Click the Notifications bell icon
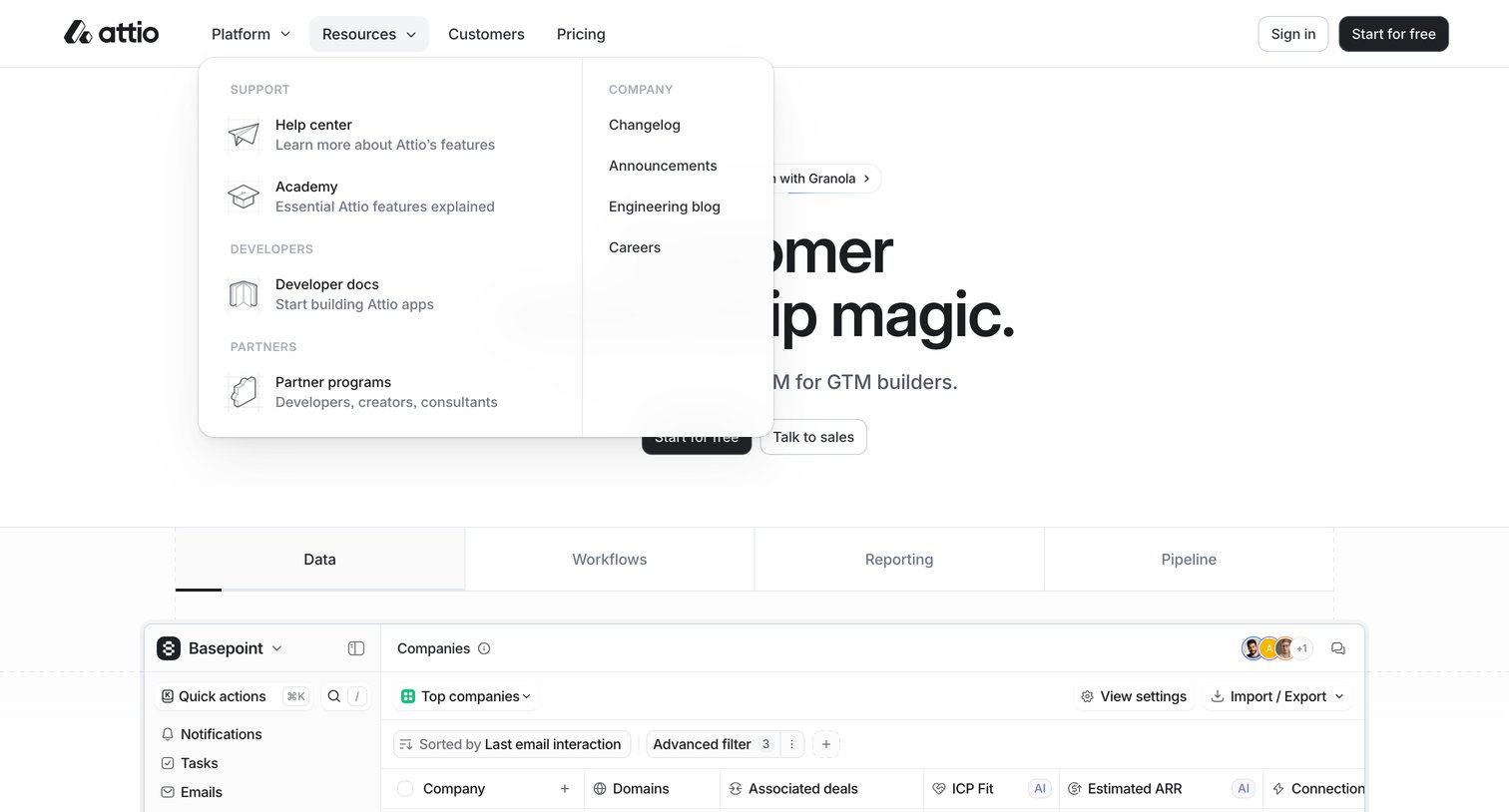This screenshot has width=1509, height=812. point(168,734)
